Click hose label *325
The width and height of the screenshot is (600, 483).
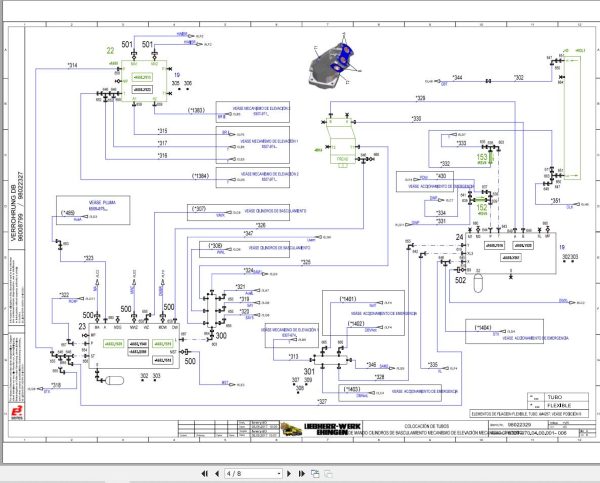(305, 262)
